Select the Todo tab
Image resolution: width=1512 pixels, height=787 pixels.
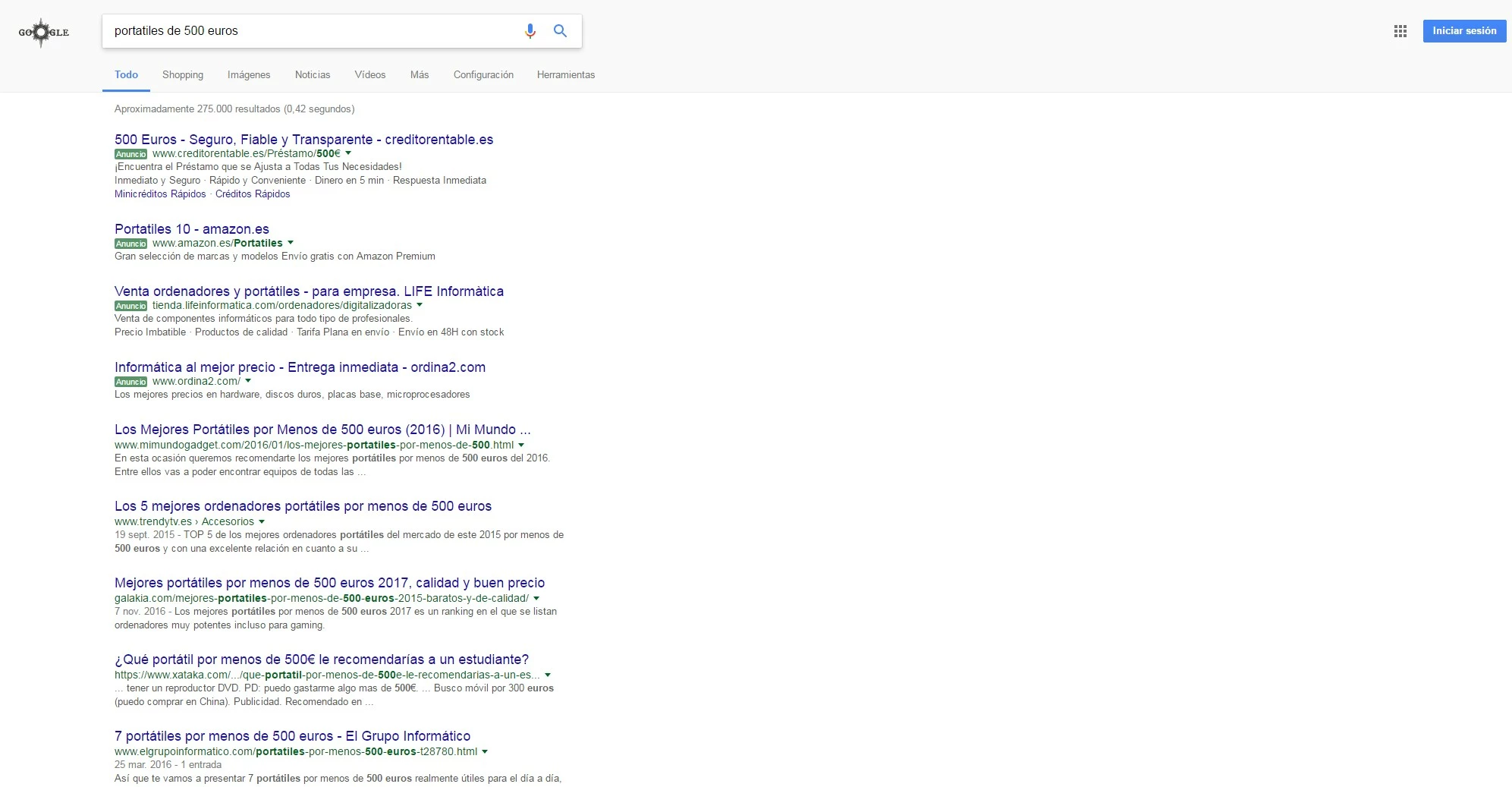126,74
